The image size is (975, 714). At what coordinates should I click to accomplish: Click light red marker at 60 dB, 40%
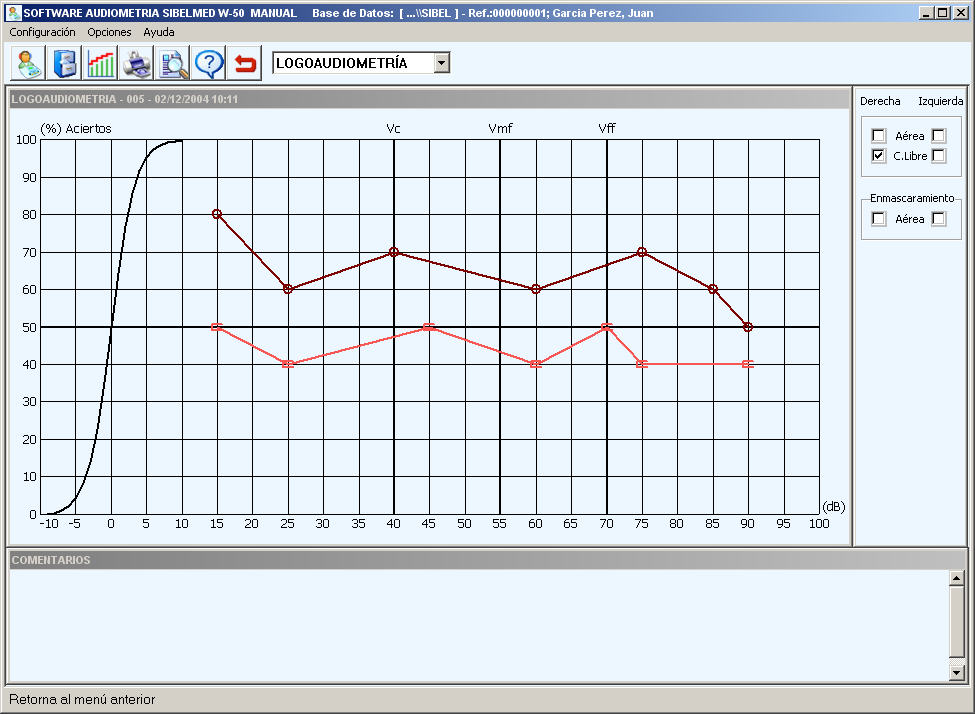[x=536, y=364]
